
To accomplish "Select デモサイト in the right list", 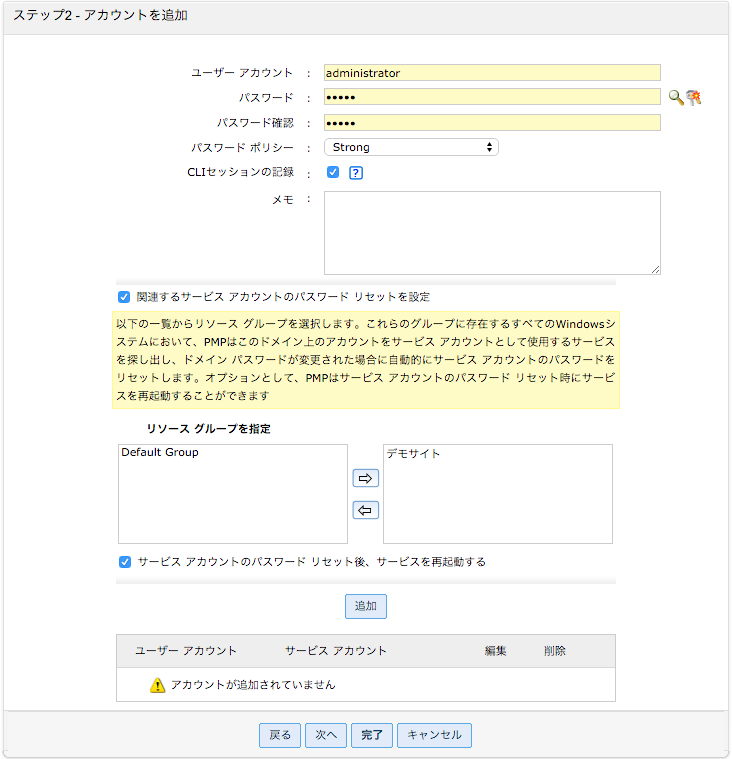I will coord(414,454).
